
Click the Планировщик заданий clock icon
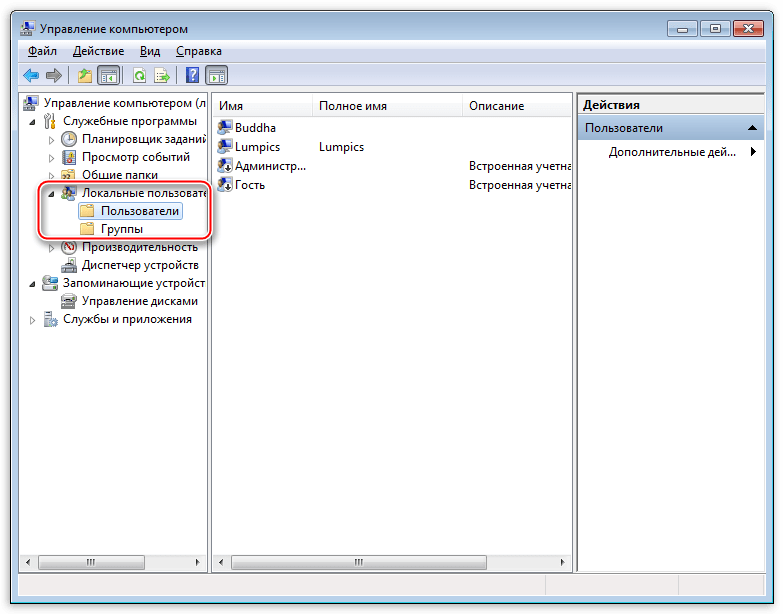pyautogui.click(x=69, y=138)
